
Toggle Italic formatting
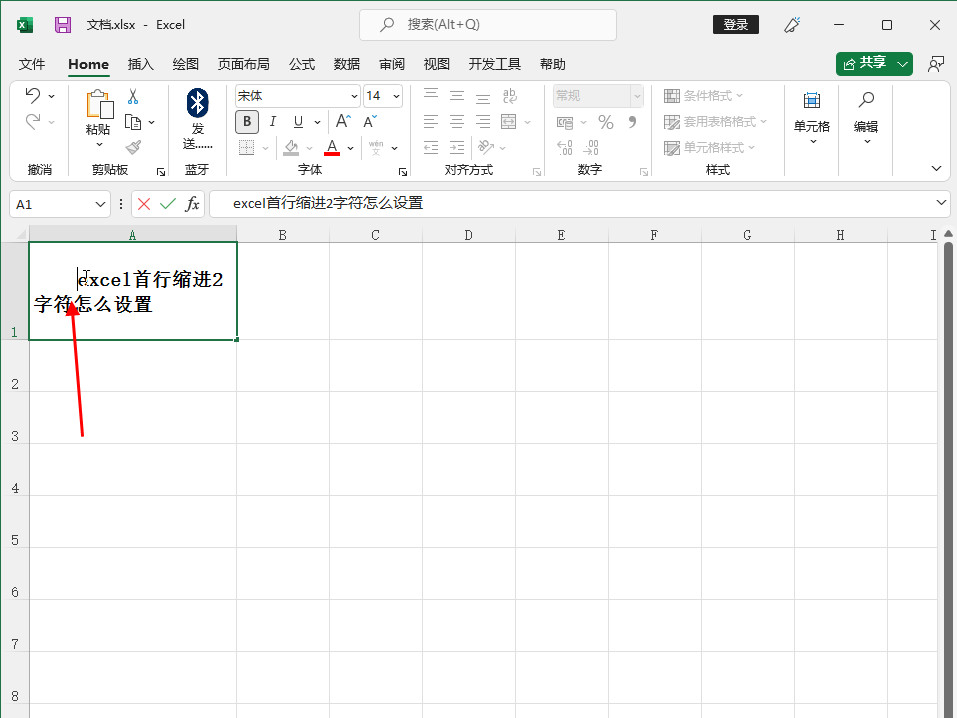(x=273, y=121)
